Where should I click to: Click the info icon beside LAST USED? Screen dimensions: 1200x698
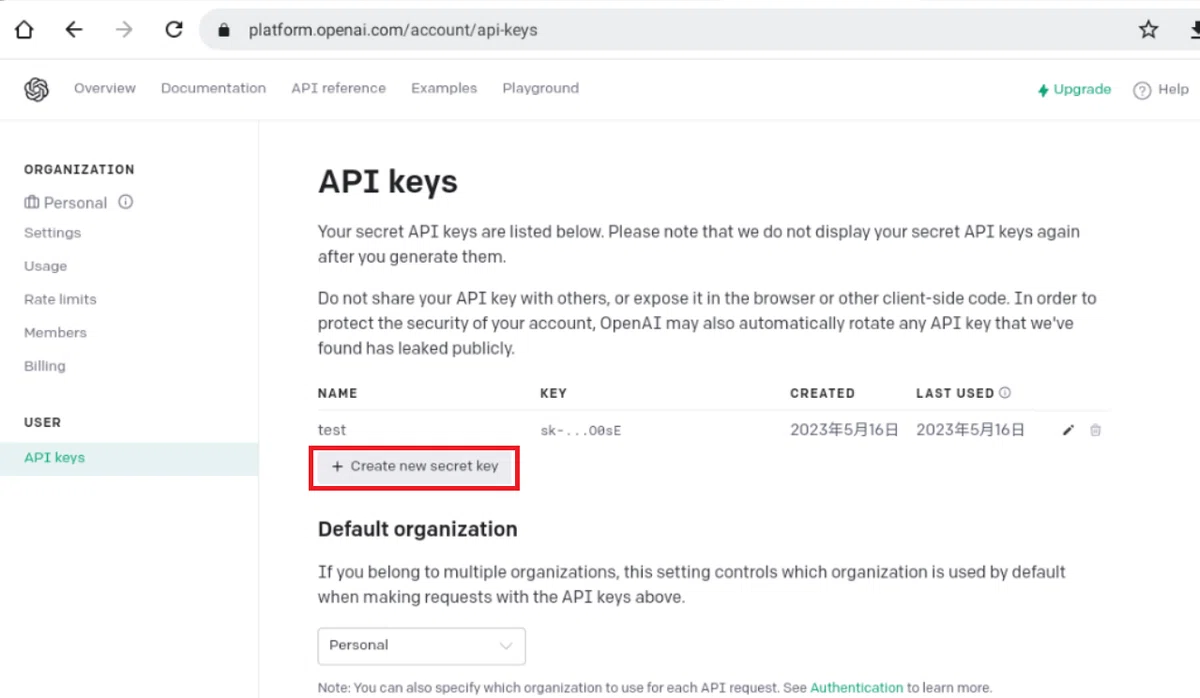(x=1005, y=393)
